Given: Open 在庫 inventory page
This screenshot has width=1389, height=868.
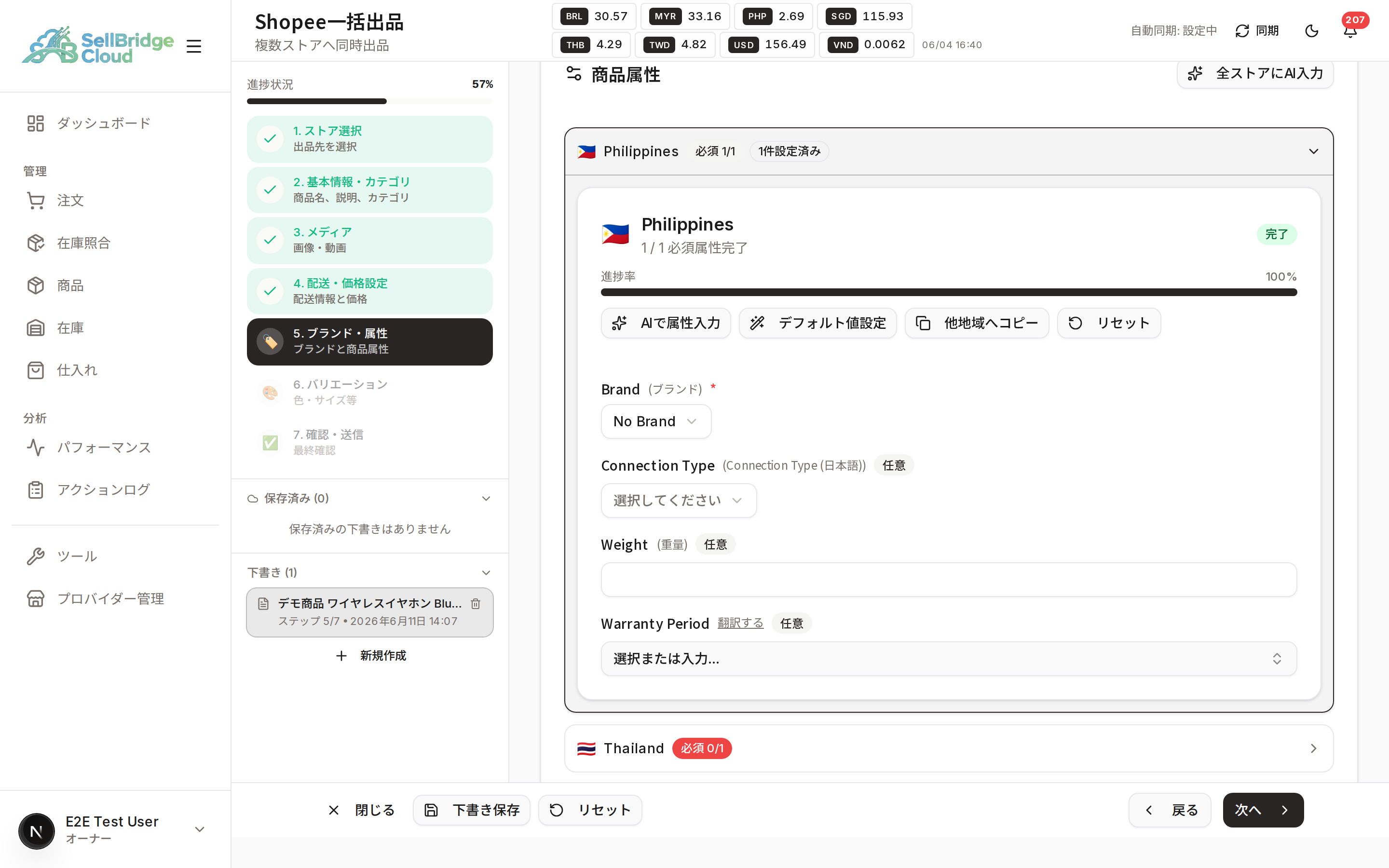Looking at the screenshot, I should point(115,328).
